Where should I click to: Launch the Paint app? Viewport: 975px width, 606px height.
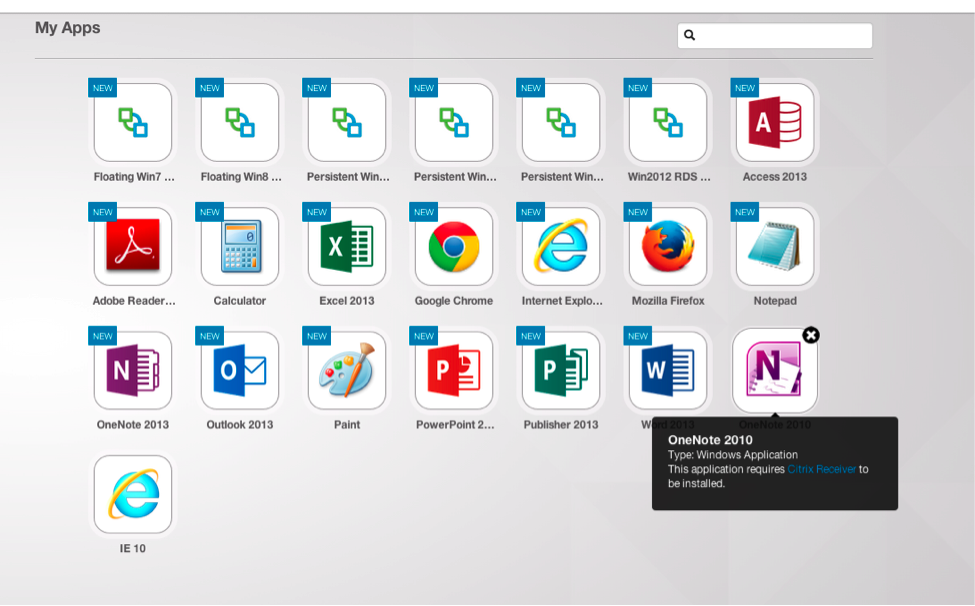[x=347, y=370]
